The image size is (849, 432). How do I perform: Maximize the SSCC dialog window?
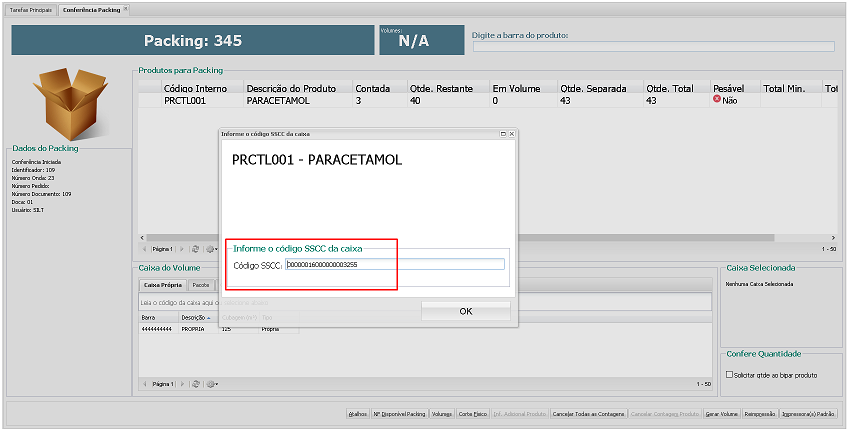coord(503,134)
